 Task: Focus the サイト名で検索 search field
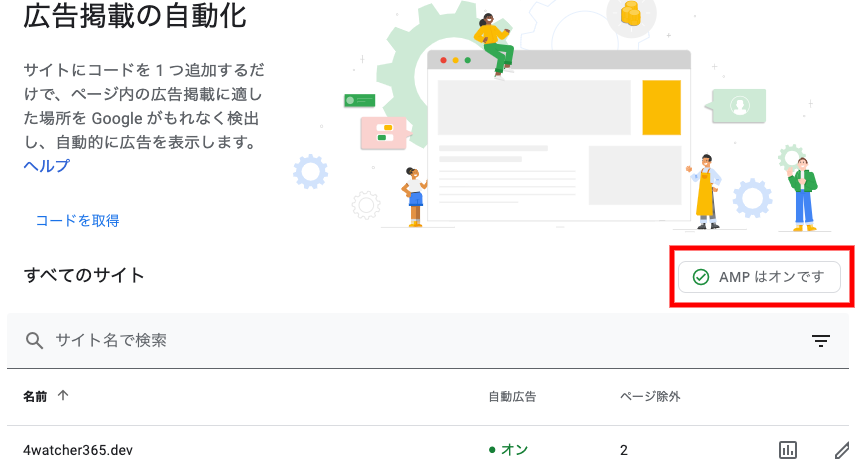[428, 340]
